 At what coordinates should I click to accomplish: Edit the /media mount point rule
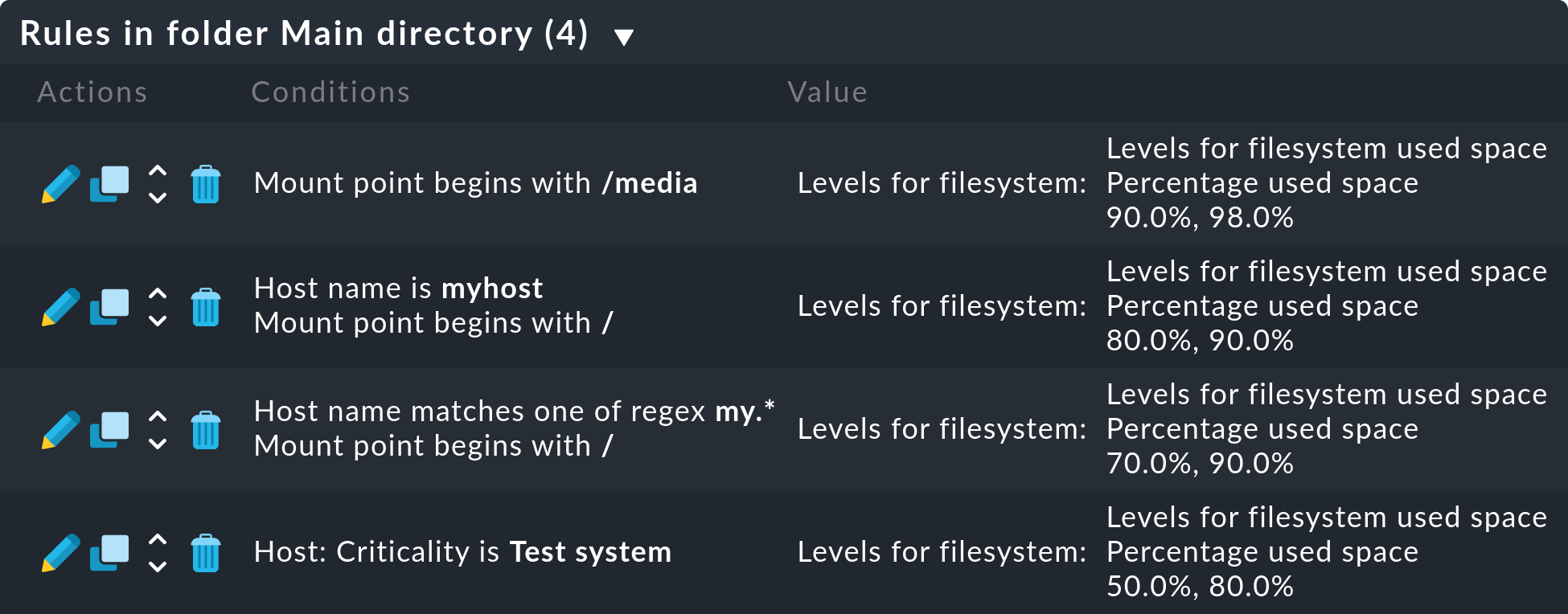pyautogui.click(x=60, y=184)
